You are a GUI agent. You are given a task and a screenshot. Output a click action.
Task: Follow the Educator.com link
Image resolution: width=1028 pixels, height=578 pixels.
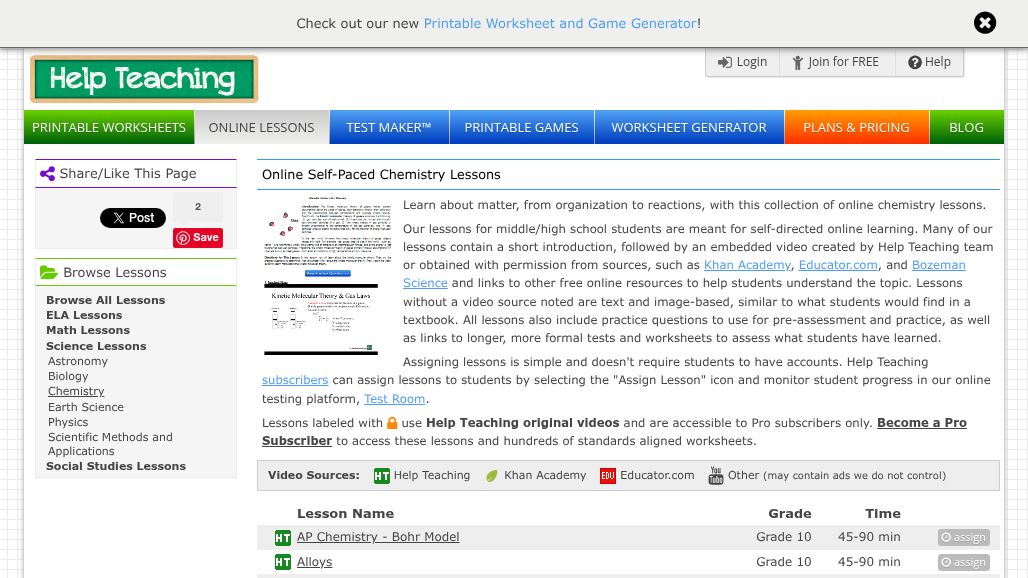coord(838,265)
